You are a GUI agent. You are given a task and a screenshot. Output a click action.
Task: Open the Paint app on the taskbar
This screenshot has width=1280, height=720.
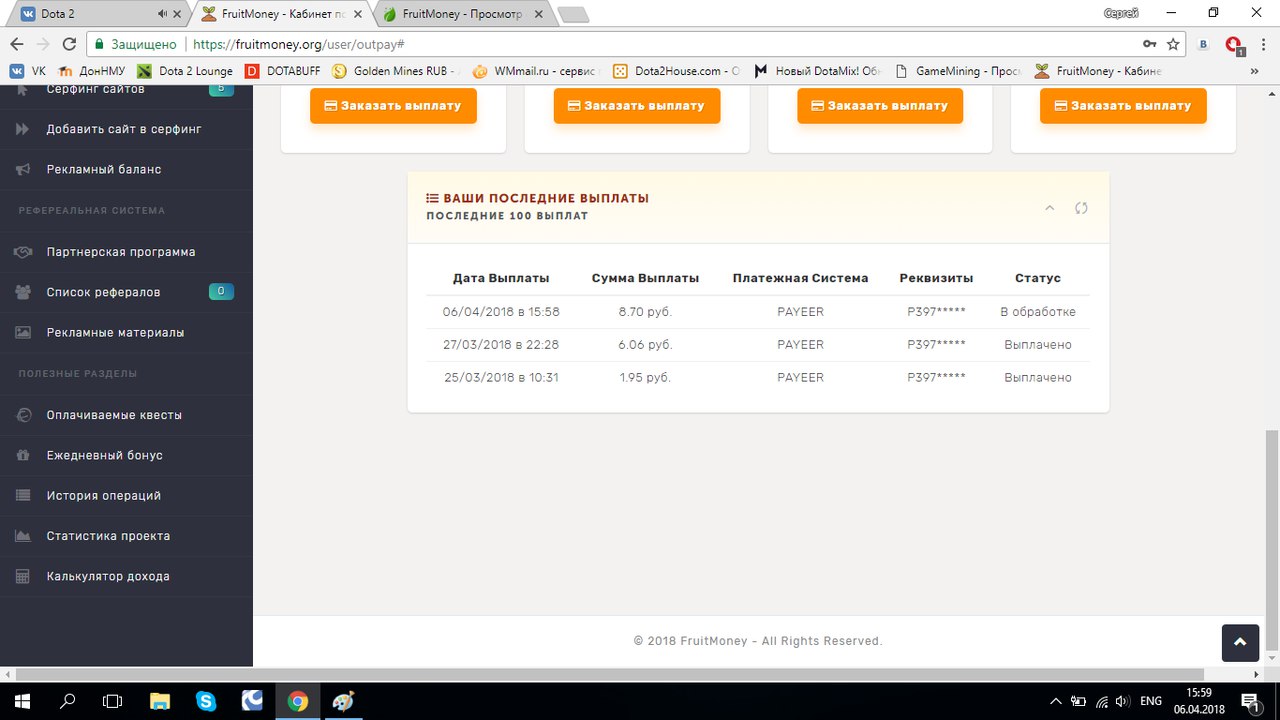click(343, 701)
